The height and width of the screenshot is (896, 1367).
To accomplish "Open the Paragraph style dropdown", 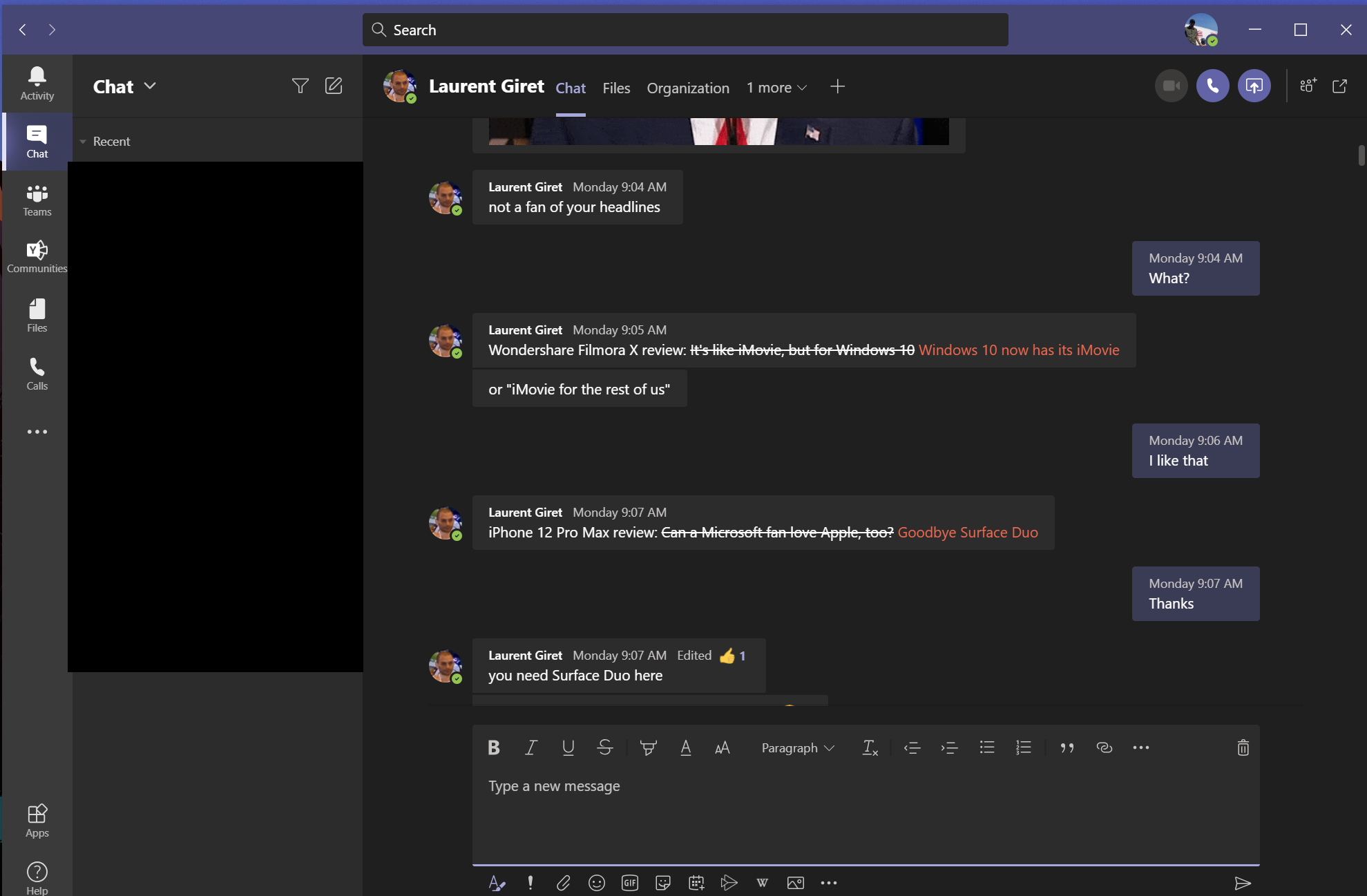I will pos(797,747).
